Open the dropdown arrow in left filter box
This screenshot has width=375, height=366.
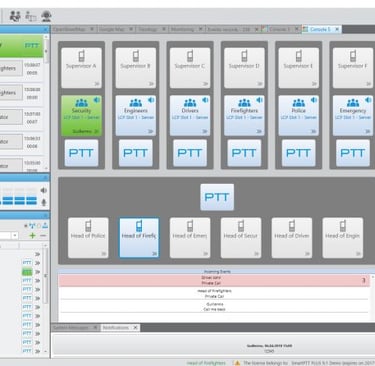point(15,236)
